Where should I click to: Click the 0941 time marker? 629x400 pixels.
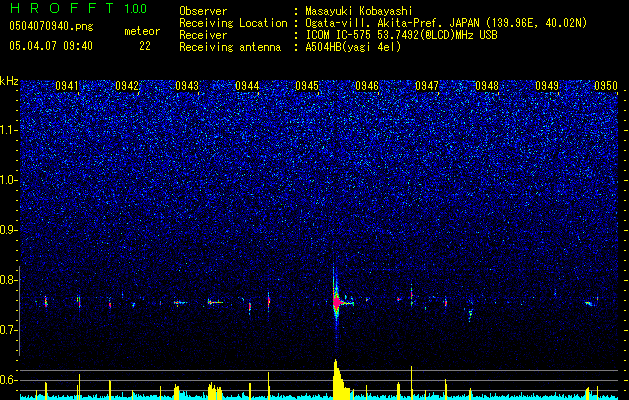67,86
